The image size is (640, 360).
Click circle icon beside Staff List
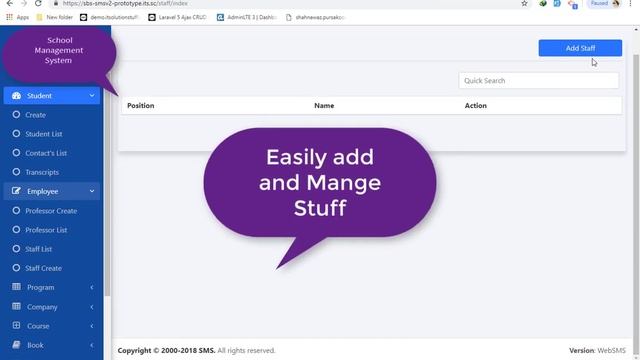[x=16, y=249]
